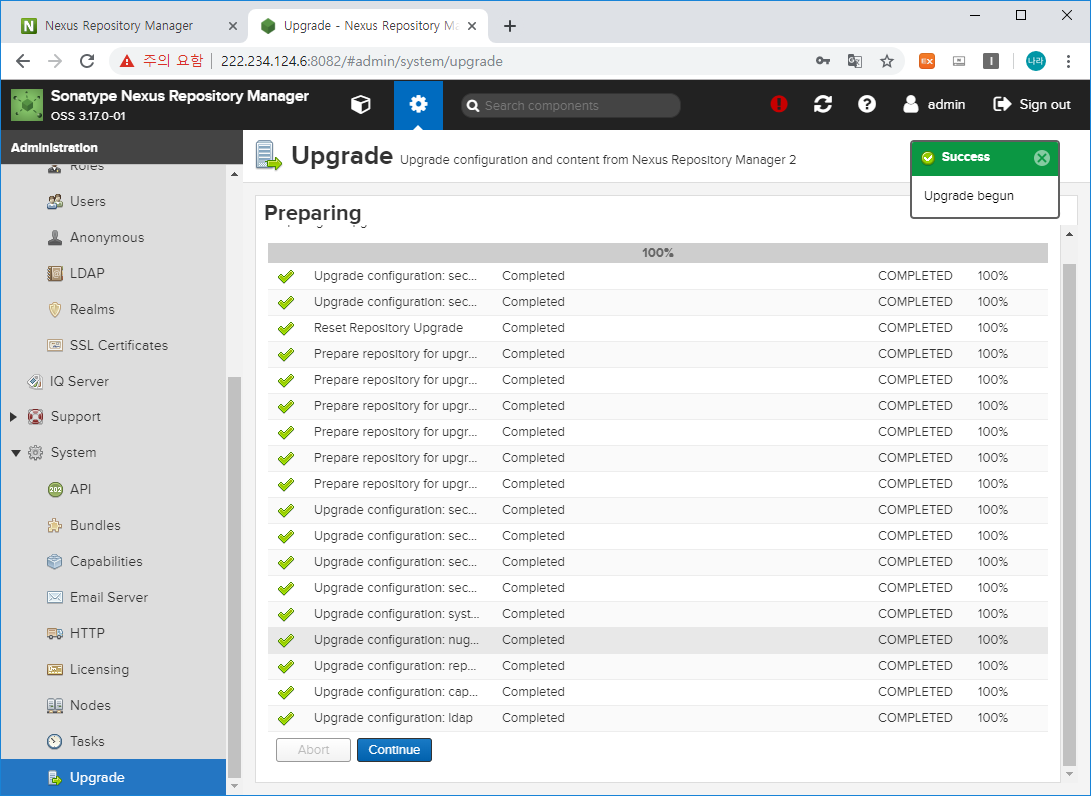1091x796 pixels.
Task: Click the 100% overall progress bar
Action: pyautogui.click(x=658, y=253)
